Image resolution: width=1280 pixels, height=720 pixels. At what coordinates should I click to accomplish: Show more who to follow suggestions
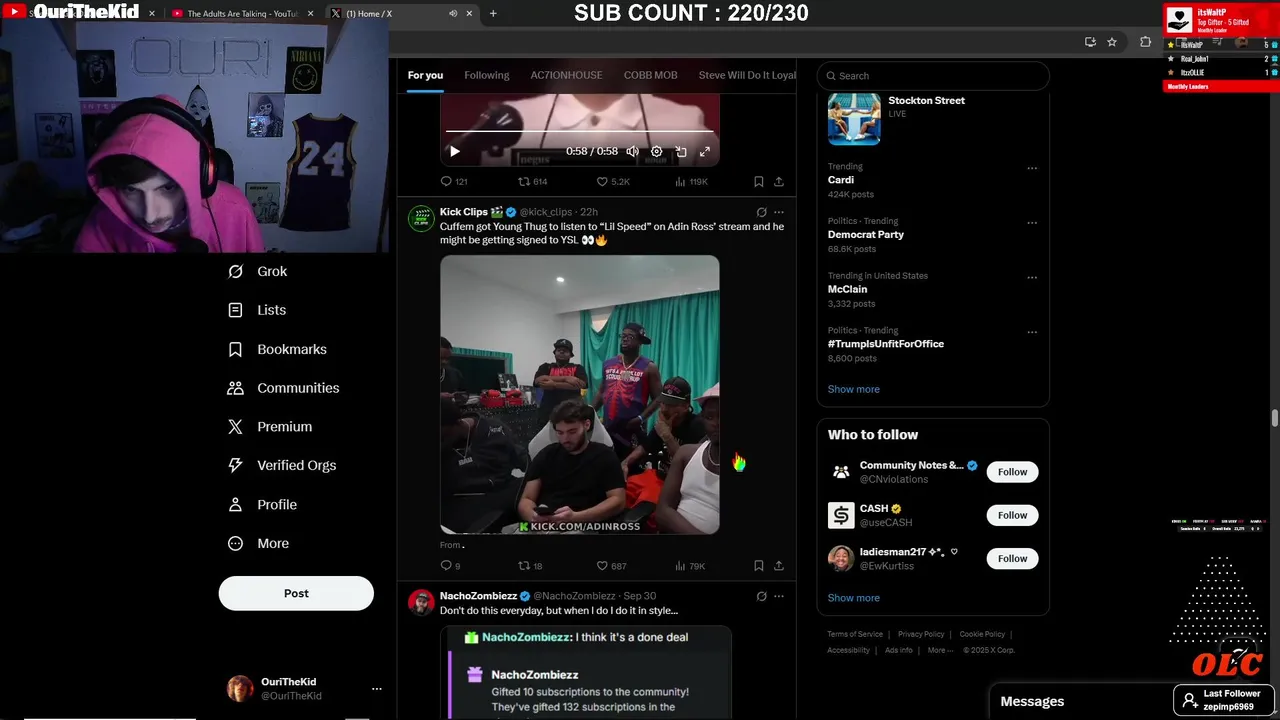(x=854, y=598)
